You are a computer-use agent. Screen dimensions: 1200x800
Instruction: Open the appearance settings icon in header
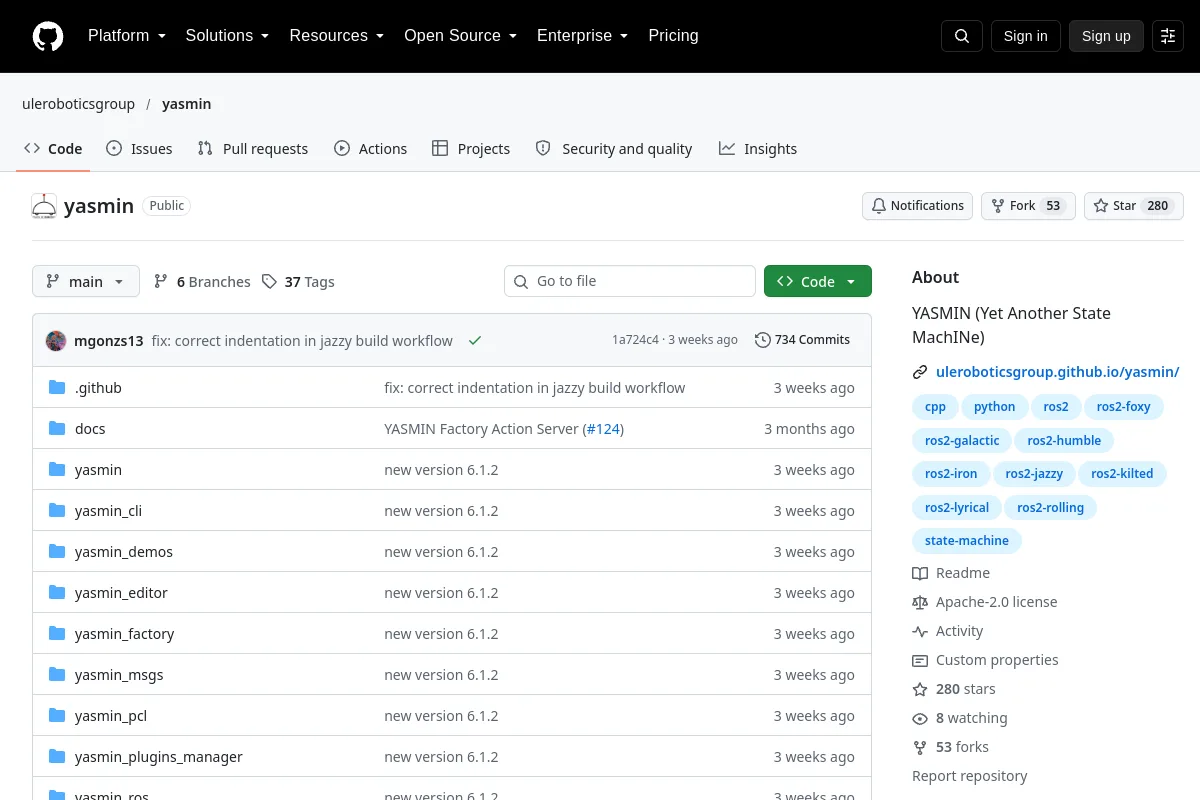1168,36
